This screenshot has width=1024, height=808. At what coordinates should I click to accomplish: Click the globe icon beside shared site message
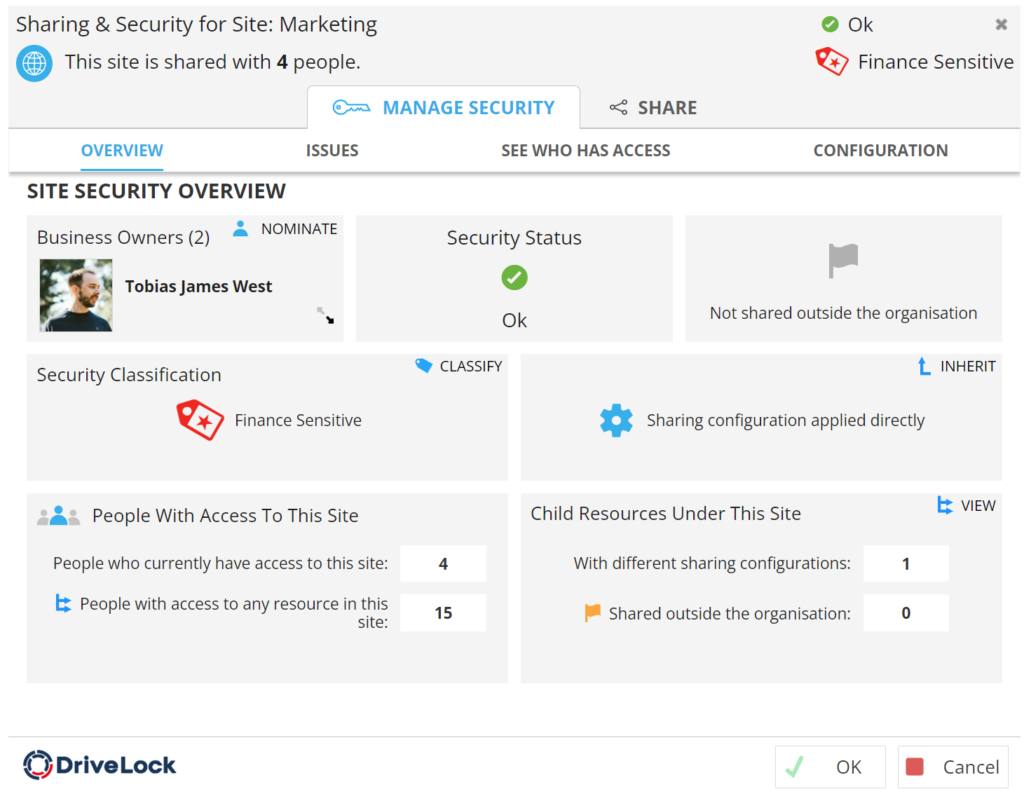(x=34, y=63)
